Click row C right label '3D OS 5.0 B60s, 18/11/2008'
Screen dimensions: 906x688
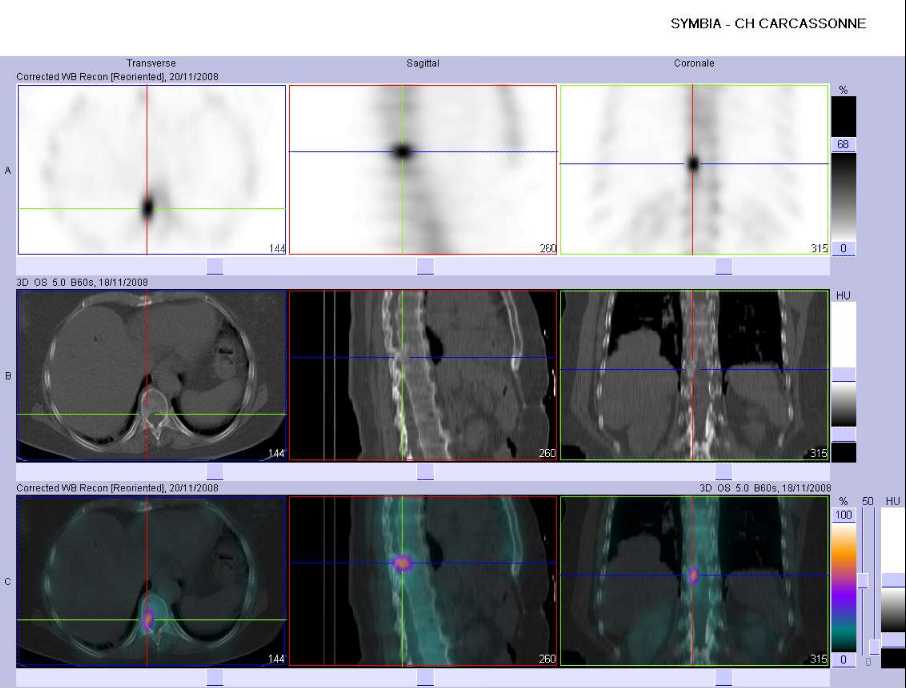point(765,488)
